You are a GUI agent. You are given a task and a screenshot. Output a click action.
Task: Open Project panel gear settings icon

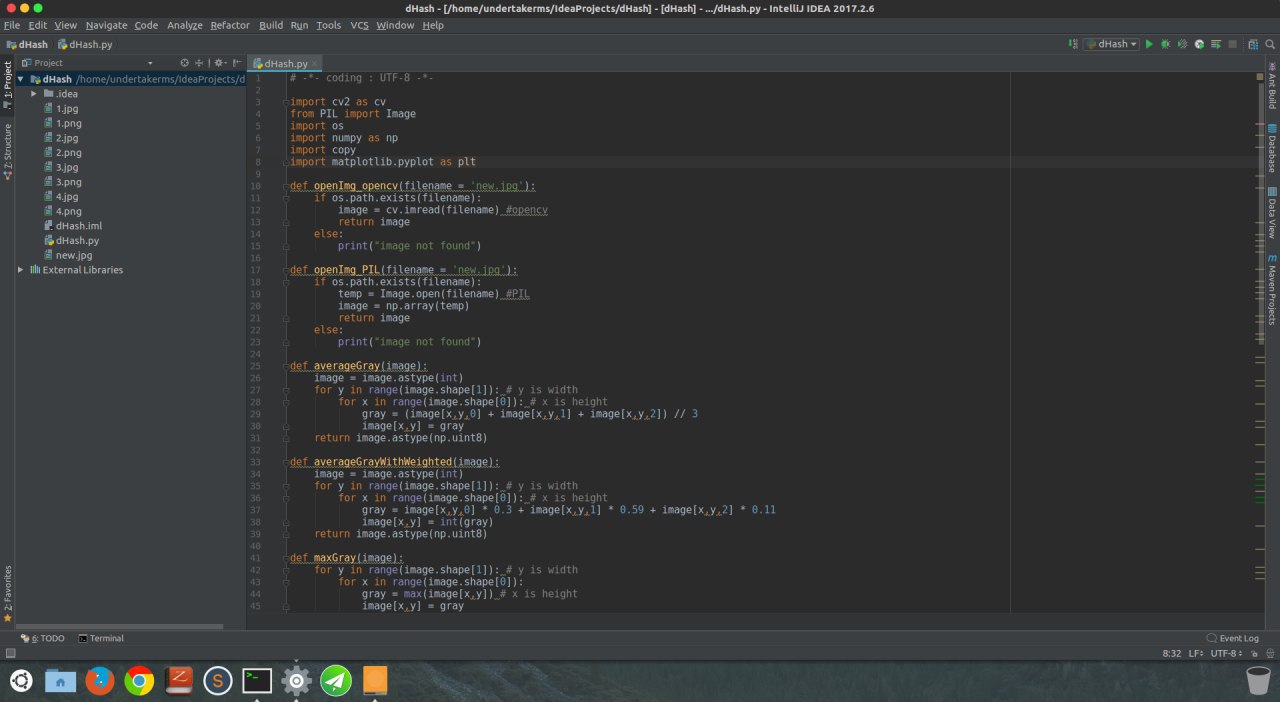[218, 63]
